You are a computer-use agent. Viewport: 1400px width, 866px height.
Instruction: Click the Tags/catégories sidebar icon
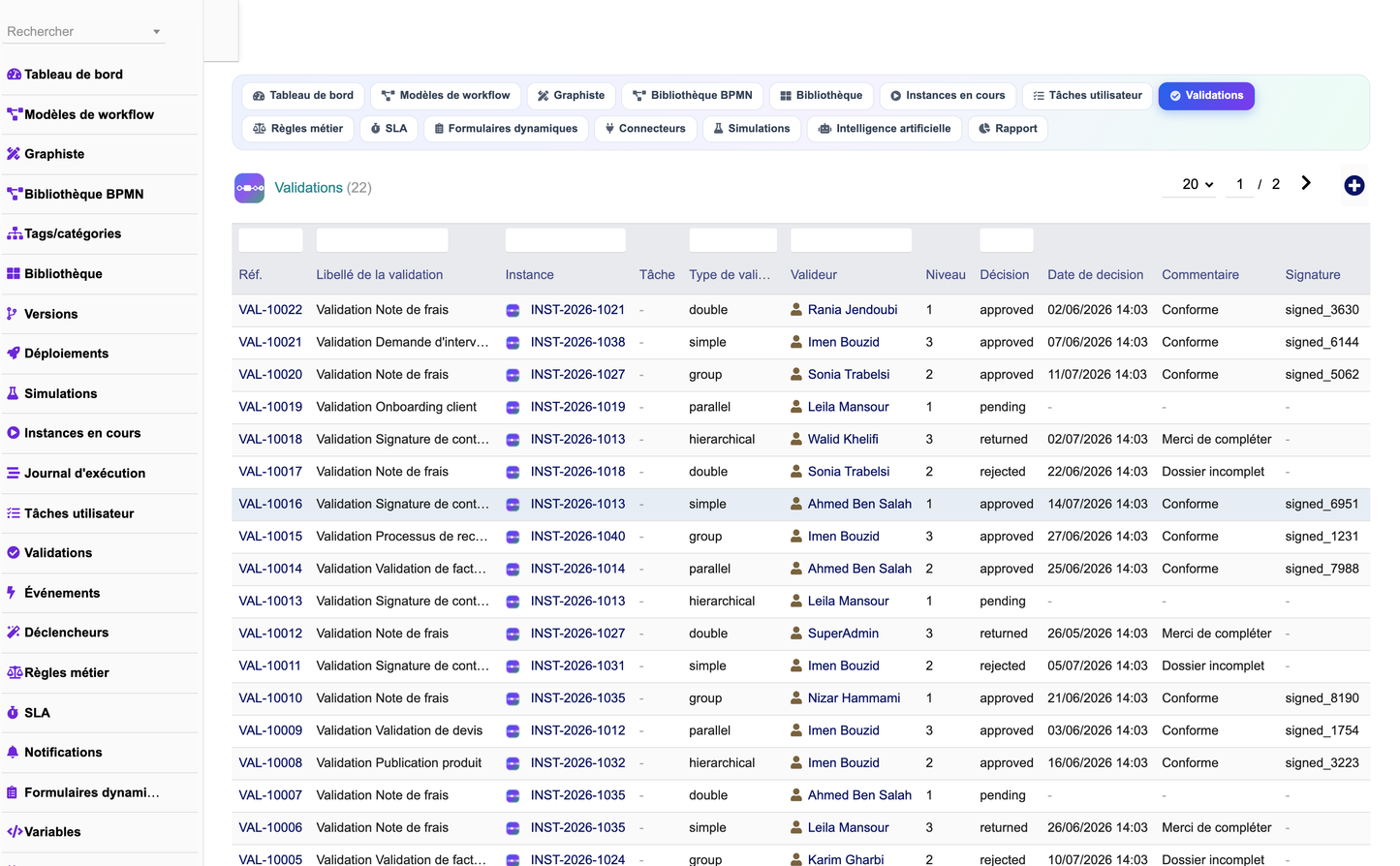point(15,233)
